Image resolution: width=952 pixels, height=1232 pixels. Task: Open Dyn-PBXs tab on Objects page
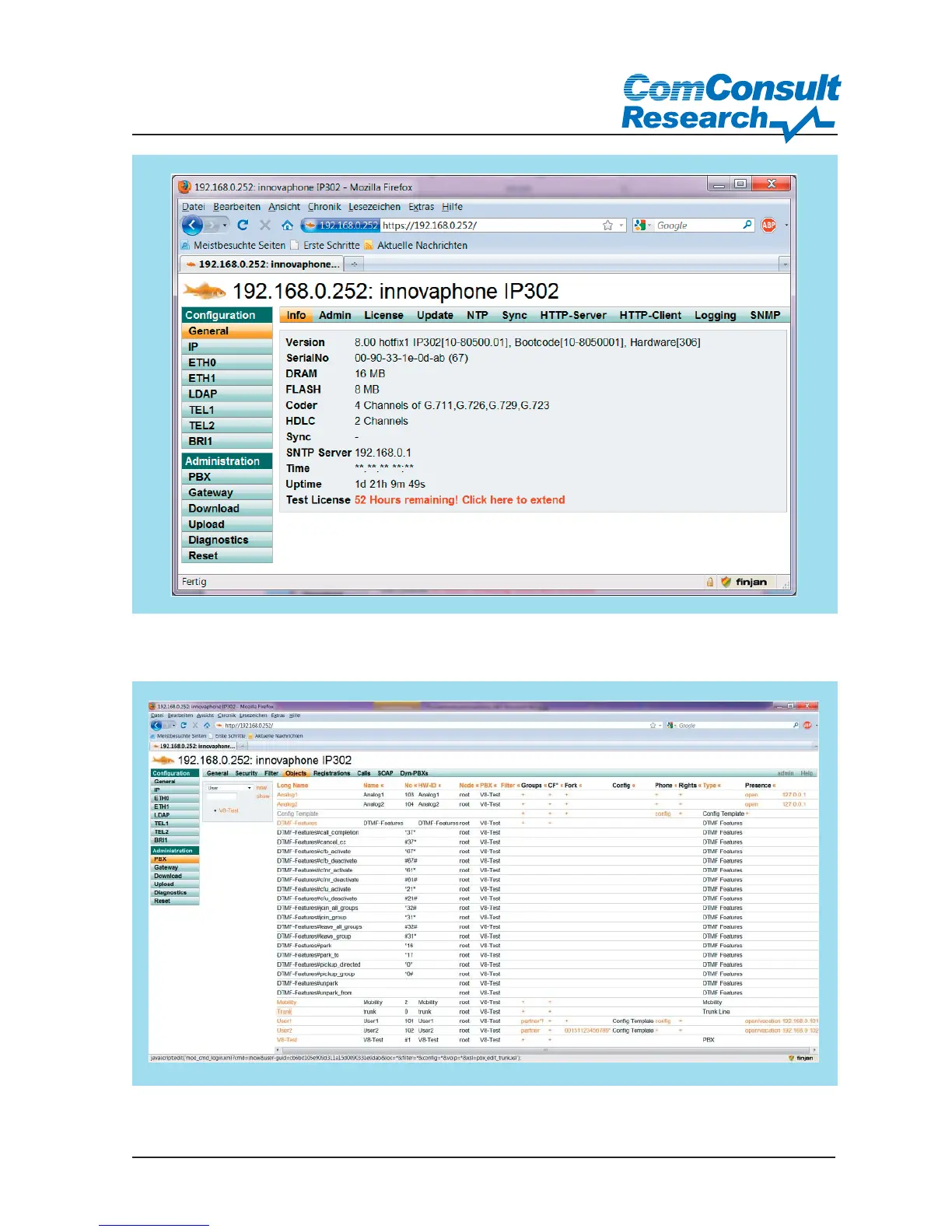414,773
